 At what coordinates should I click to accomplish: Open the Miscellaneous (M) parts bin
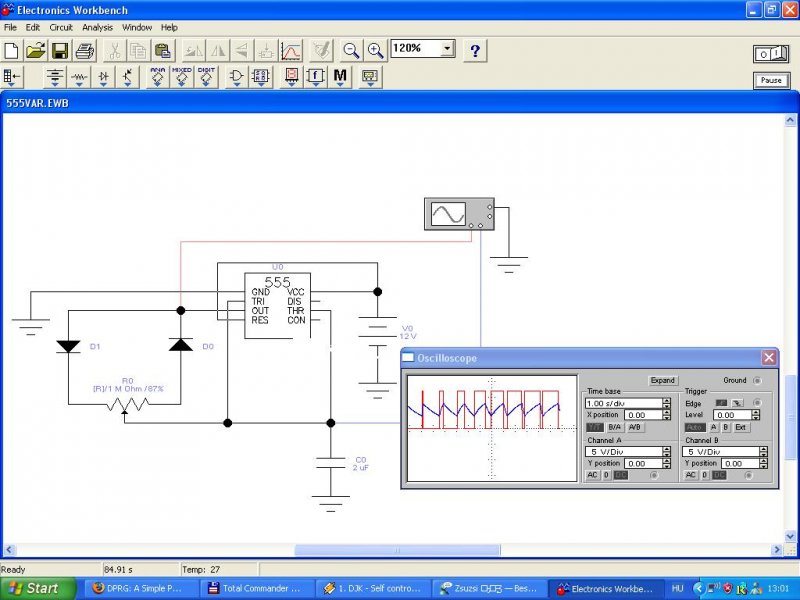340,77
